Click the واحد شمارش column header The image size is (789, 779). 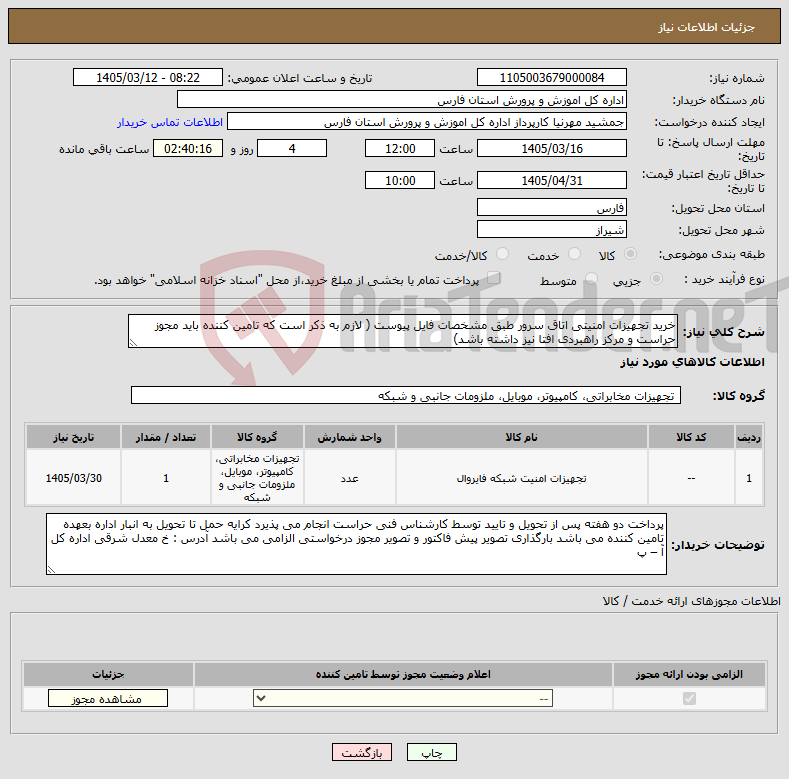(x=349, y=437)
